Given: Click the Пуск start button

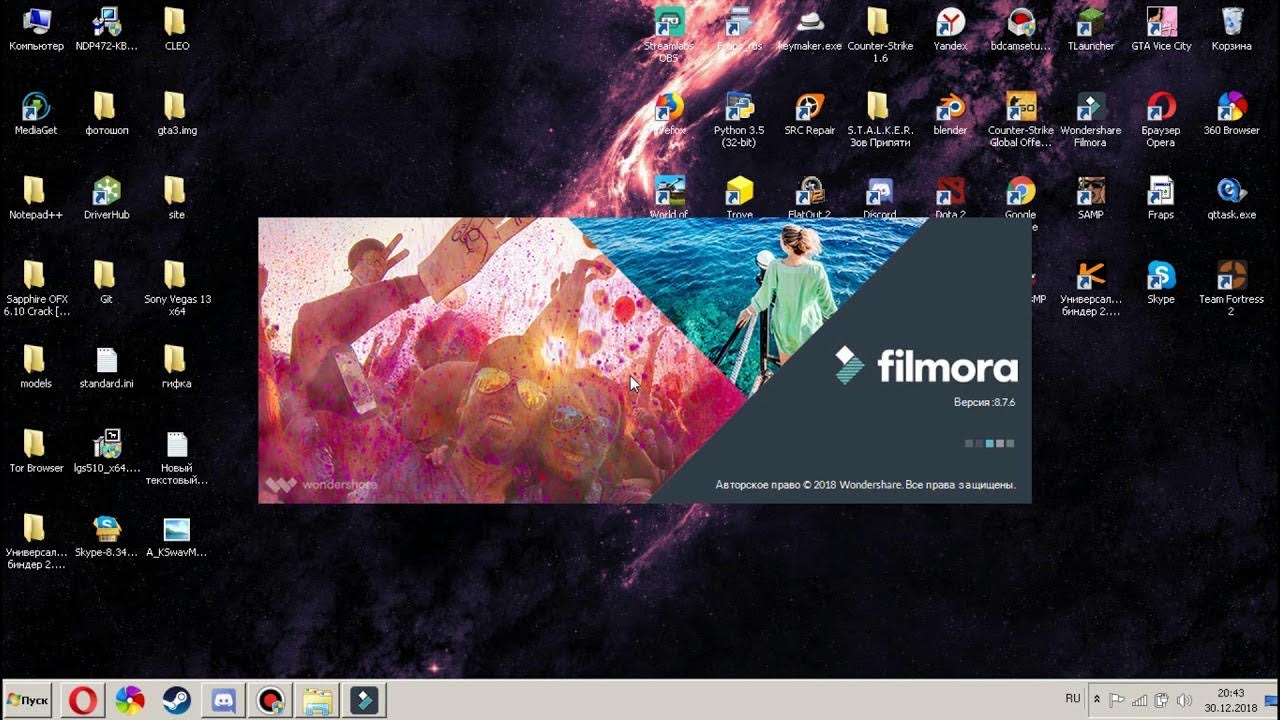Looking at the screenshot, I should click(27, 700).
